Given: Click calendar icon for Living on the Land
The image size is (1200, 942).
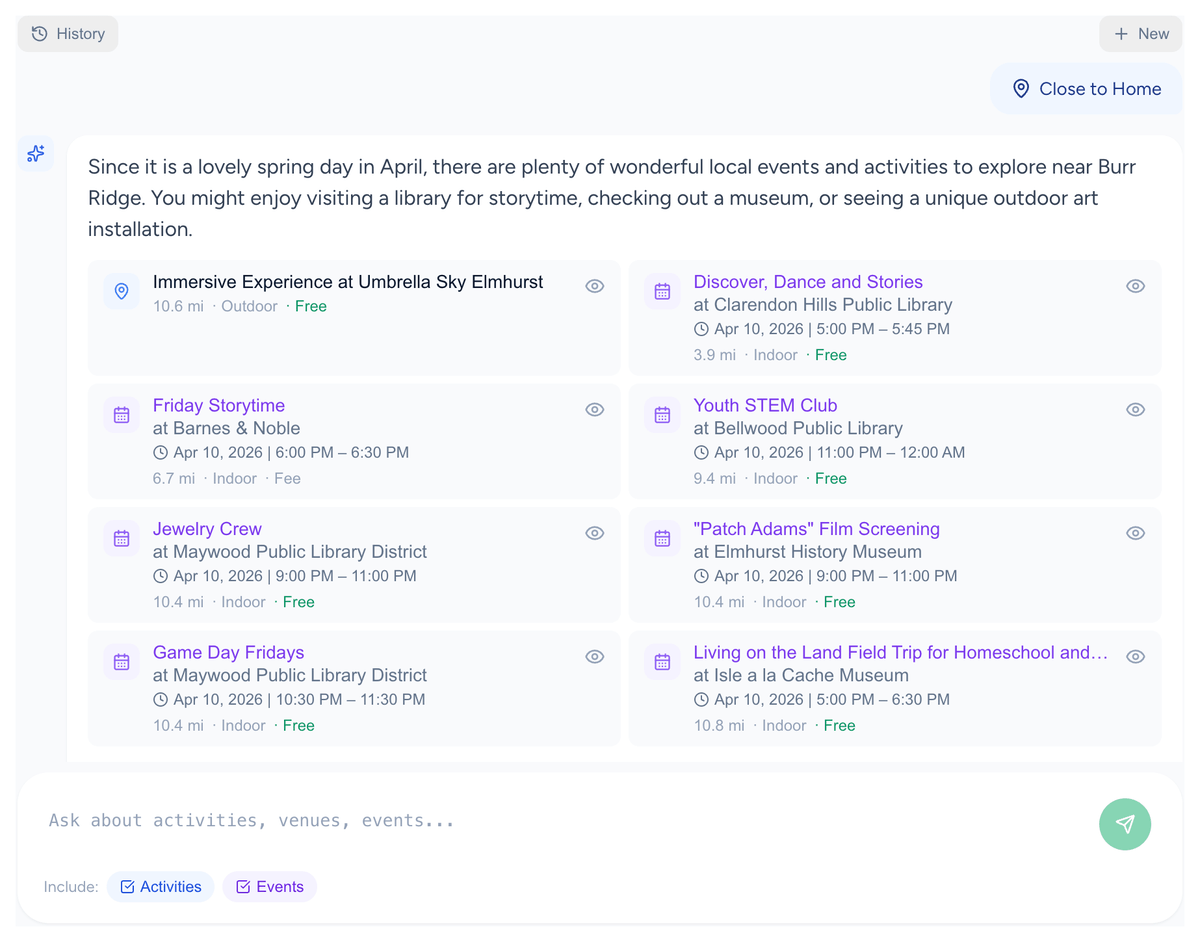Looking at the screenshot, I should point(662,662).
